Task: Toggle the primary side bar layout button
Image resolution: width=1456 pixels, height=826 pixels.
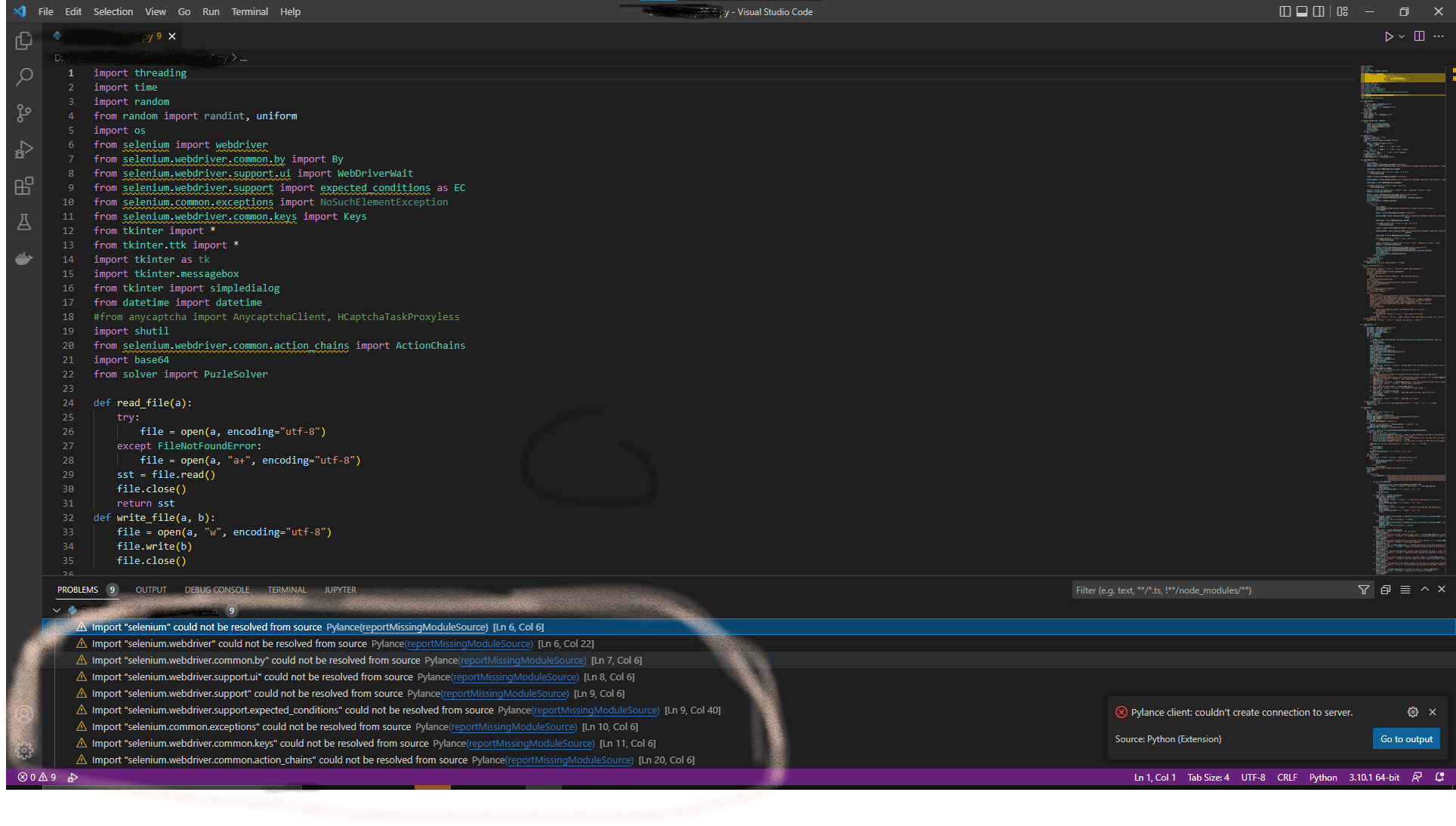Action: (x=1285, y=11)
